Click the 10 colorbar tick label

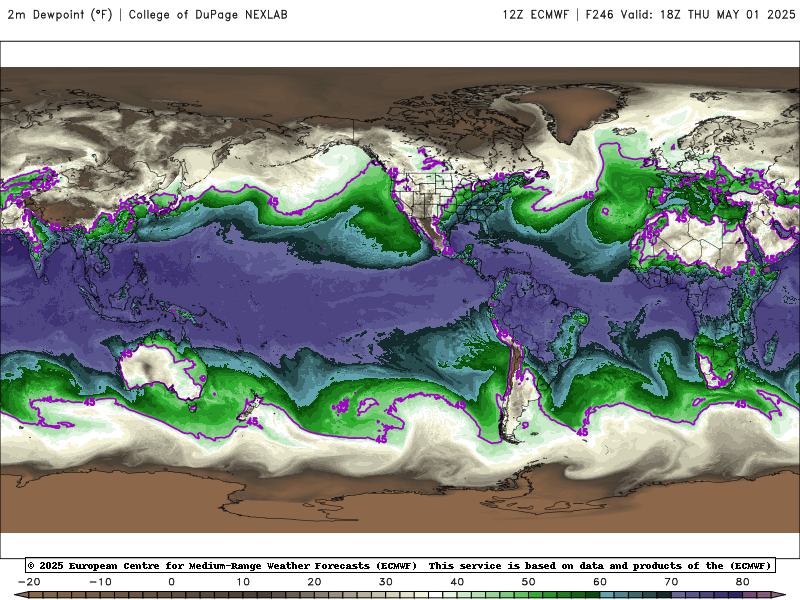click(243, 582)
